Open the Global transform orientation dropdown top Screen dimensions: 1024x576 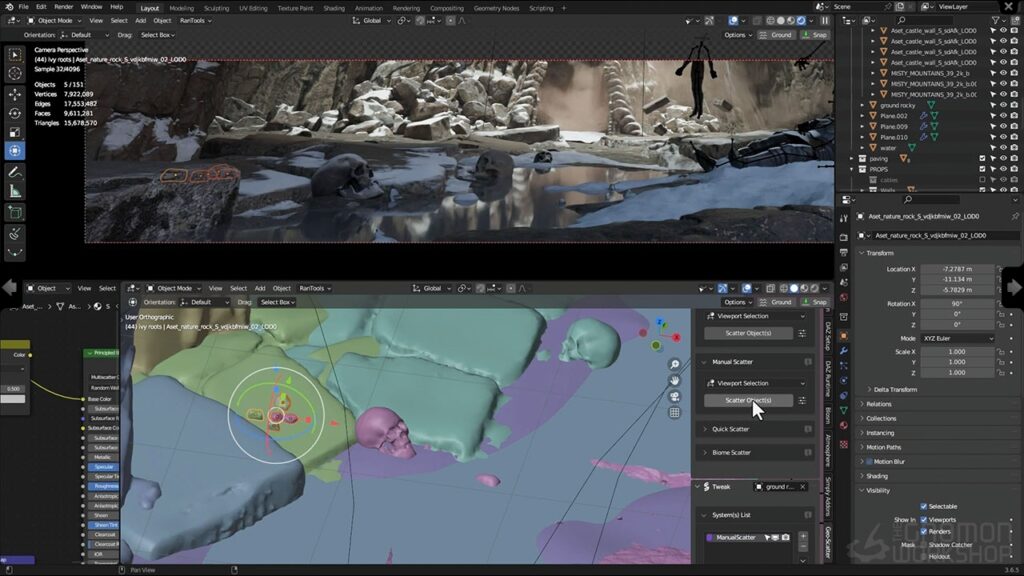[372, 20]
